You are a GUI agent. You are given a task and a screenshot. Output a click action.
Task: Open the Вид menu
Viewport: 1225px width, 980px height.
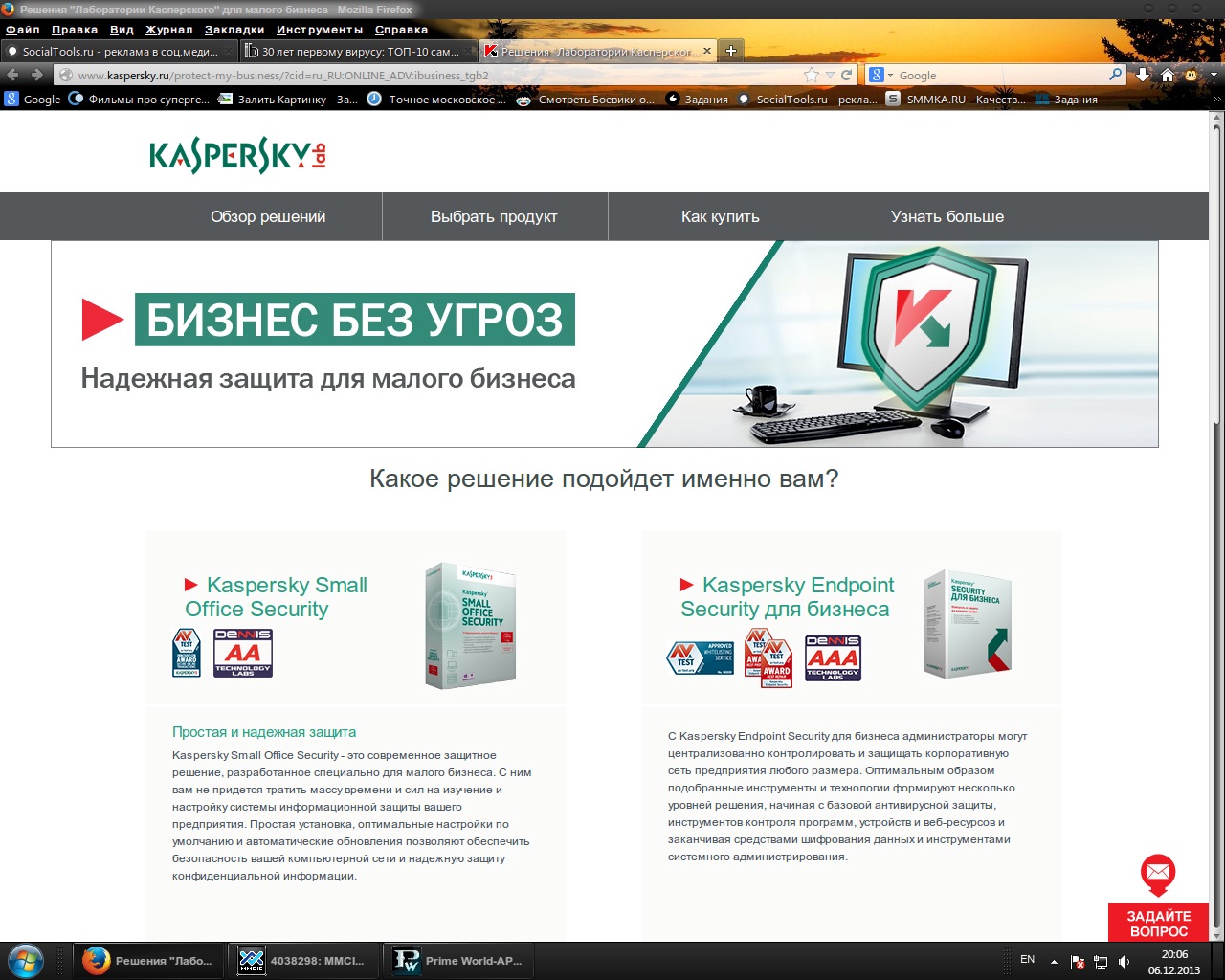(122, 30)
